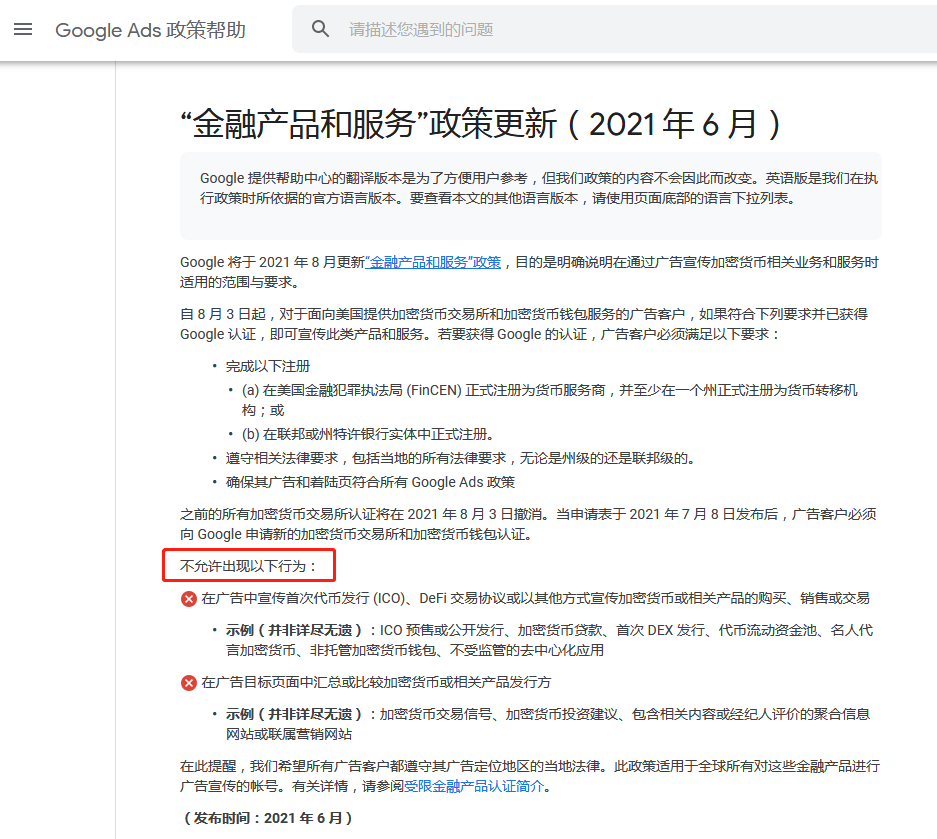Click the example line starting ICO 预售或公开发行
Screen dimensions: 937x839
549,640
